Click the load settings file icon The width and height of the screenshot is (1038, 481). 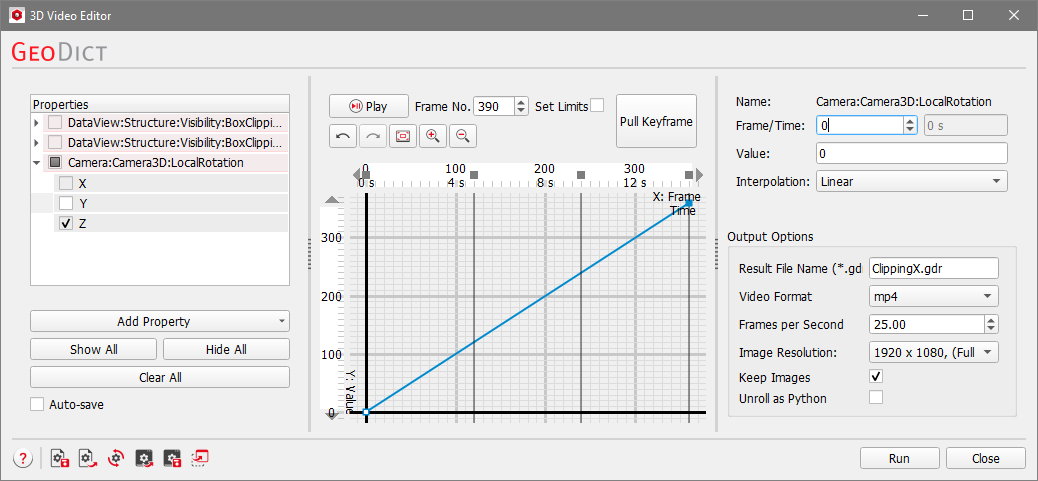coord(87,458)
